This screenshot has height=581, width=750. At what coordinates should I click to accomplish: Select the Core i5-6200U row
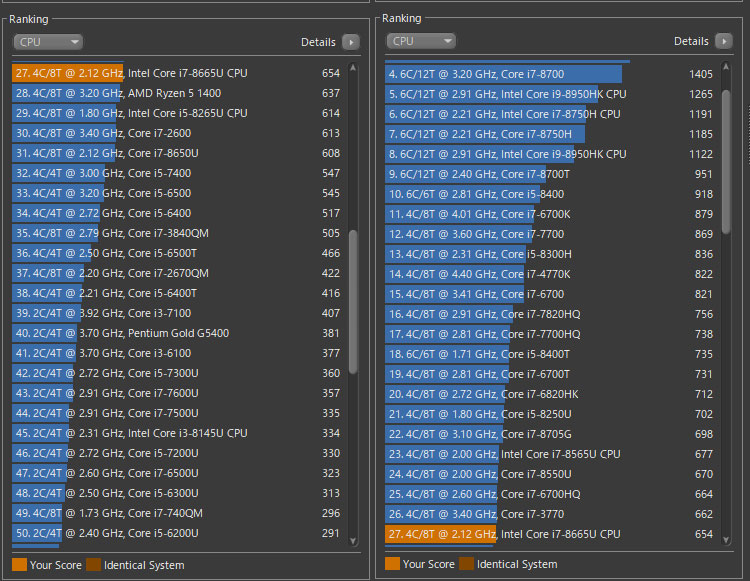coord(178,533)
